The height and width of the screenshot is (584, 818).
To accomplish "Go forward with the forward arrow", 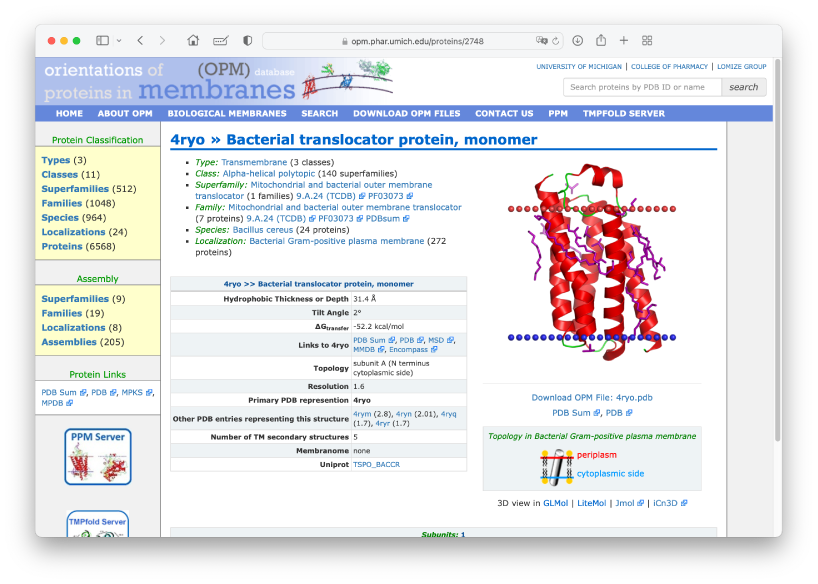I will 162,41.
